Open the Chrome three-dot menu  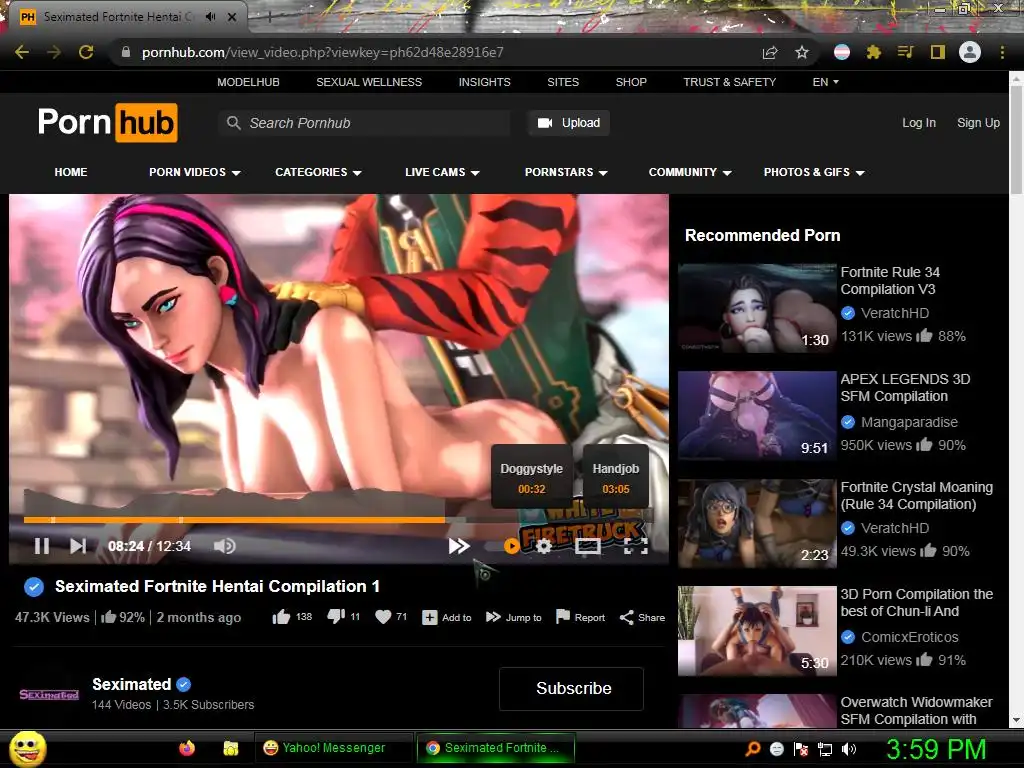pos(1002,52)
